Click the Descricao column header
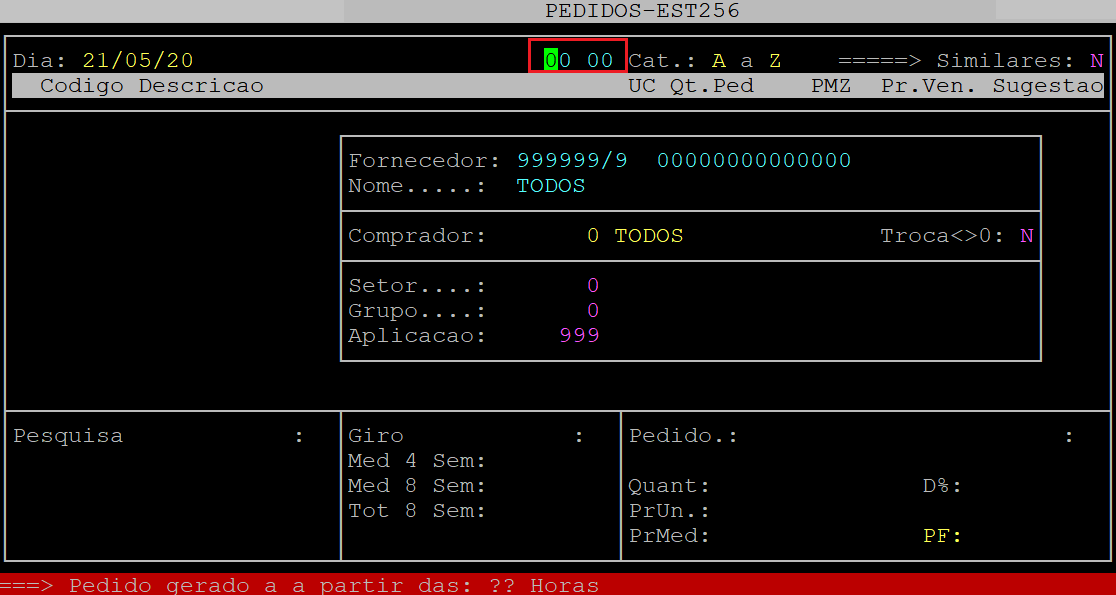This screenshot has width=1116, height=595. coord(200,86)
